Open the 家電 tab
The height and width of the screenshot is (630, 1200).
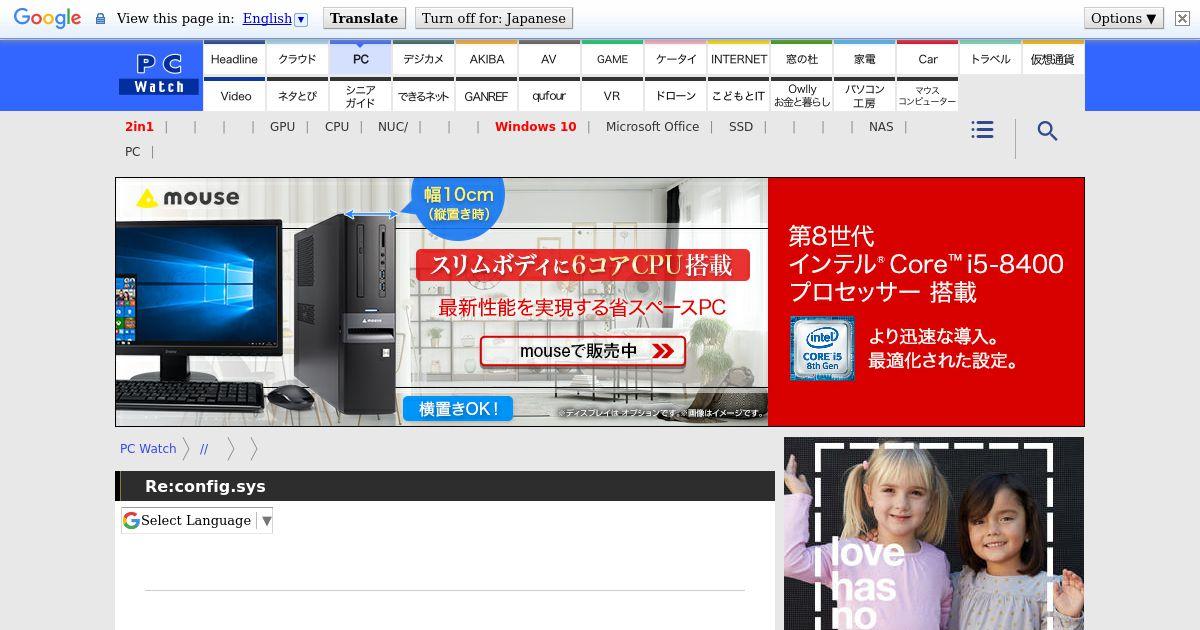865,59
